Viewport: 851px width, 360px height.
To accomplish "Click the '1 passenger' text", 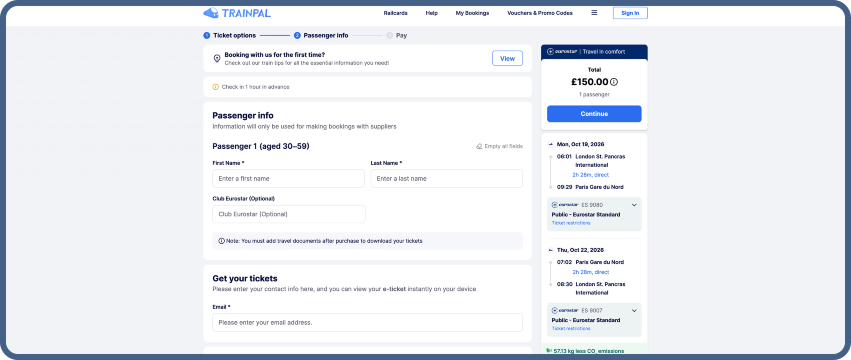I will 594,94.
